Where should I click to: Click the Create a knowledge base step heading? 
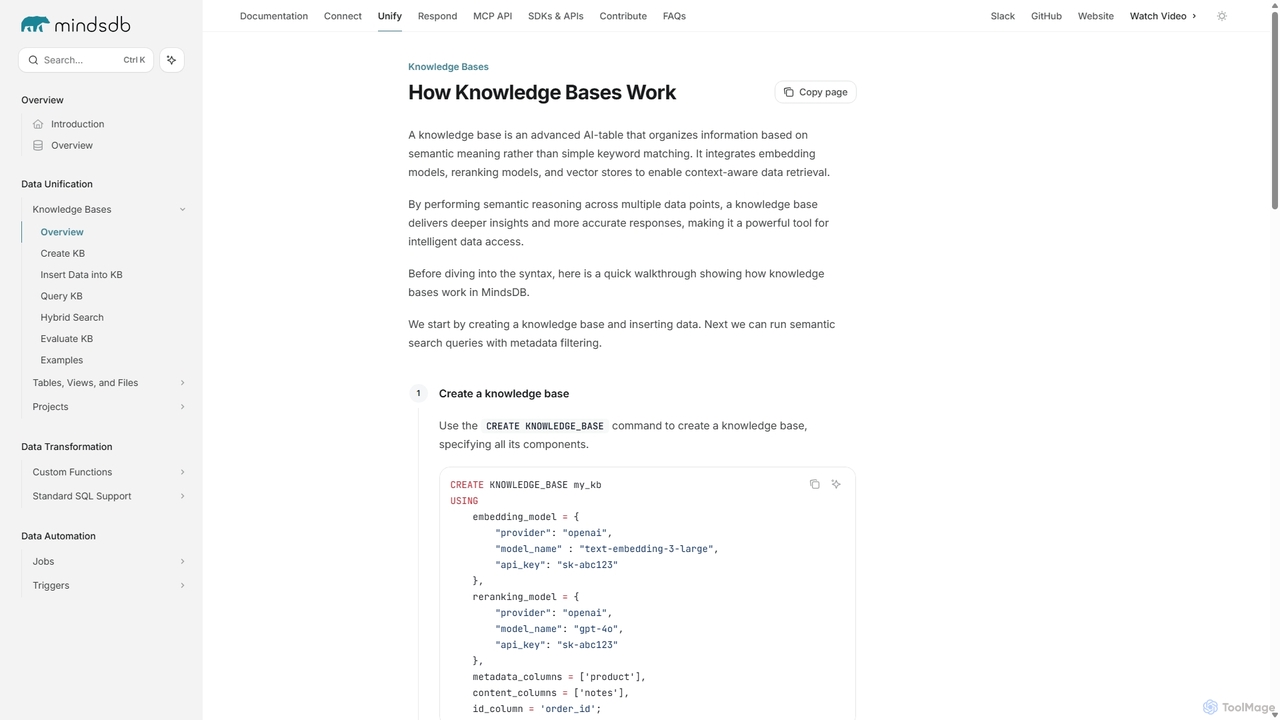504,394
